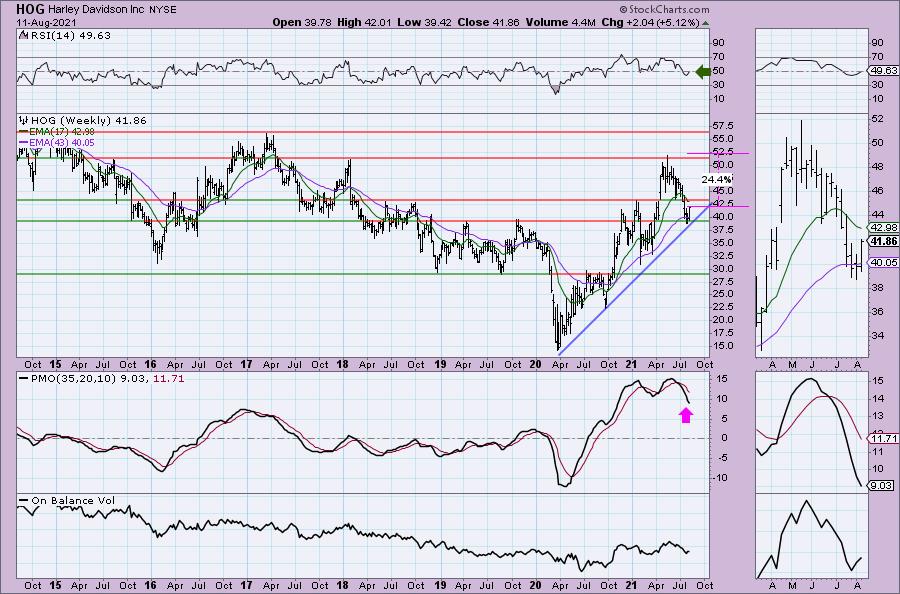Click the EMA(43) 40.05 legend entry
Image resolution: width=900 pixels, height=594 pixels.
pos(61,142)
